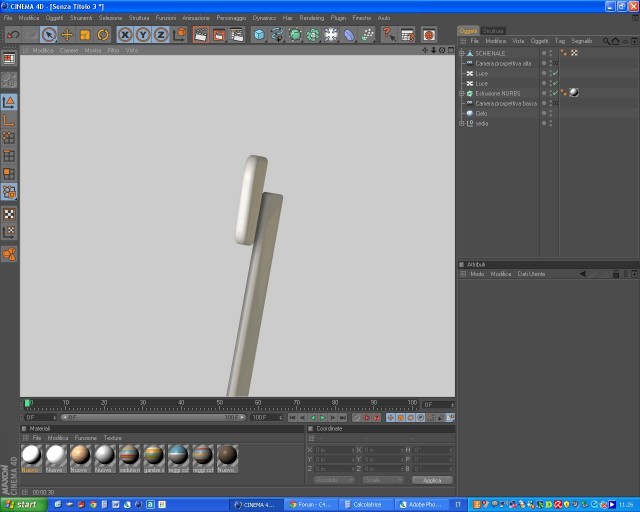Toggle the second Luce enabled checkmark
640x512 pixels.
pyautogui.click(x=555, y=83)
